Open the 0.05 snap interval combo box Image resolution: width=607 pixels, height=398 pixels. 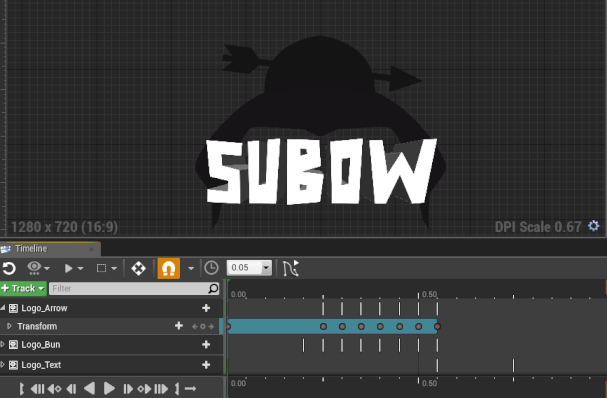(x=249, y=268)
